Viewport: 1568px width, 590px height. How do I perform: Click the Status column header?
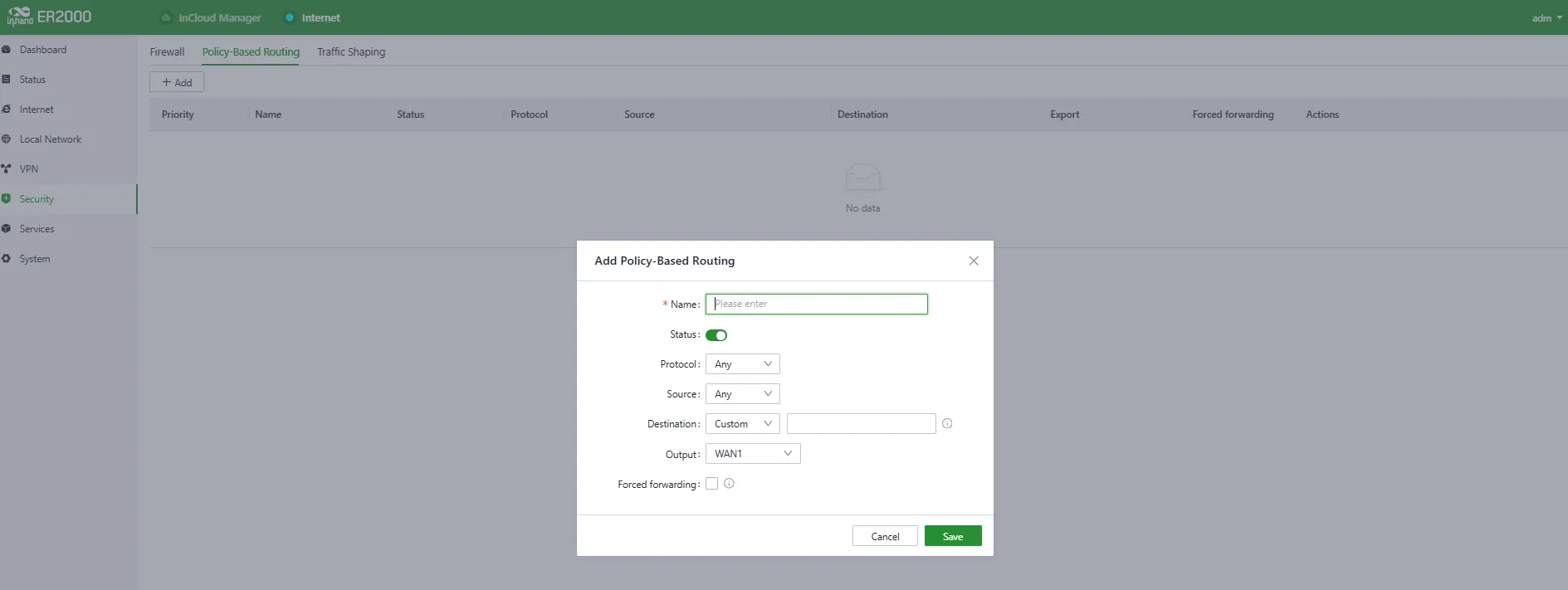(410, 115)
